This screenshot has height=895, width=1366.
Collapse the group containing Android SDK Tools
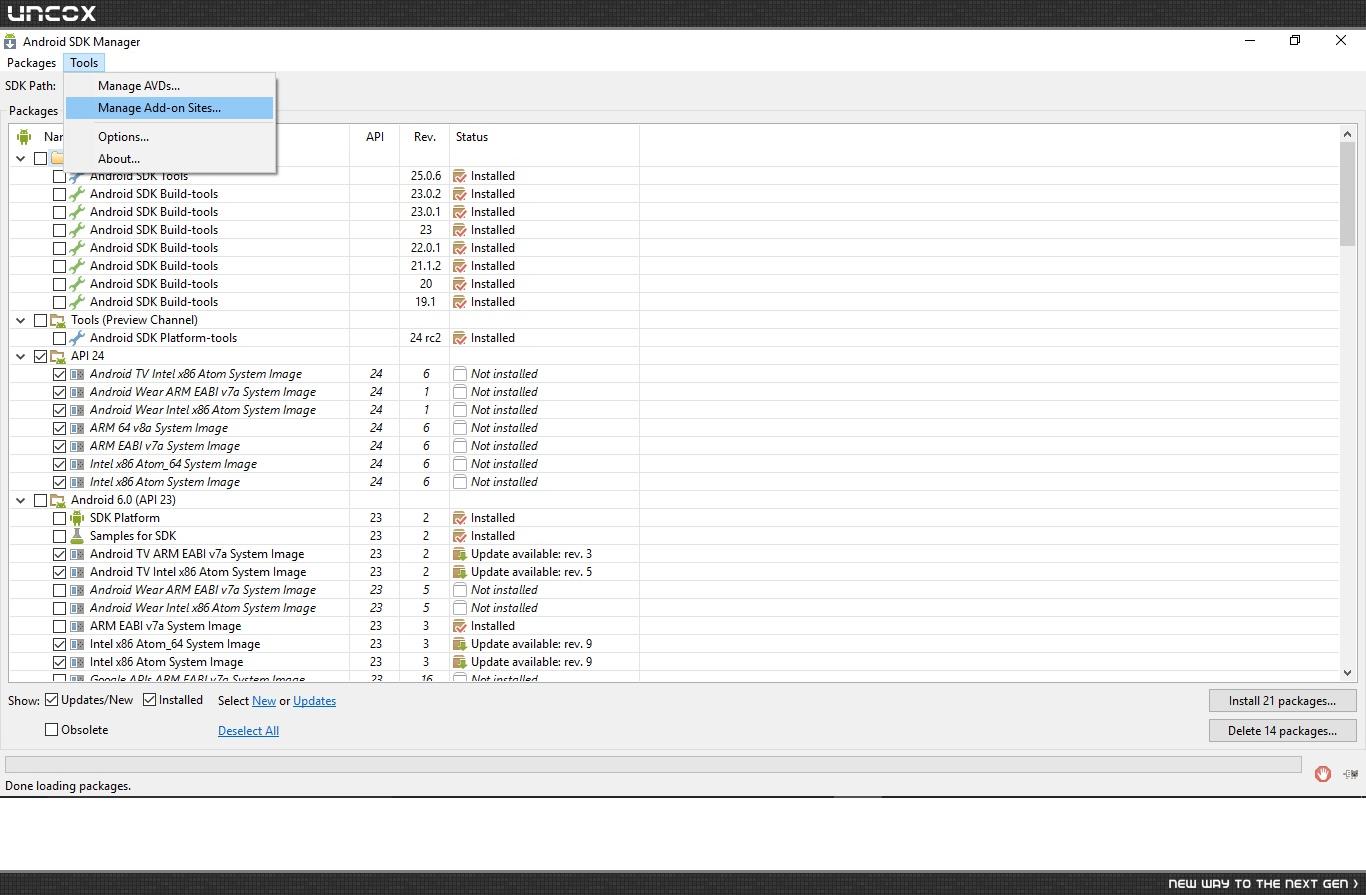21,158
